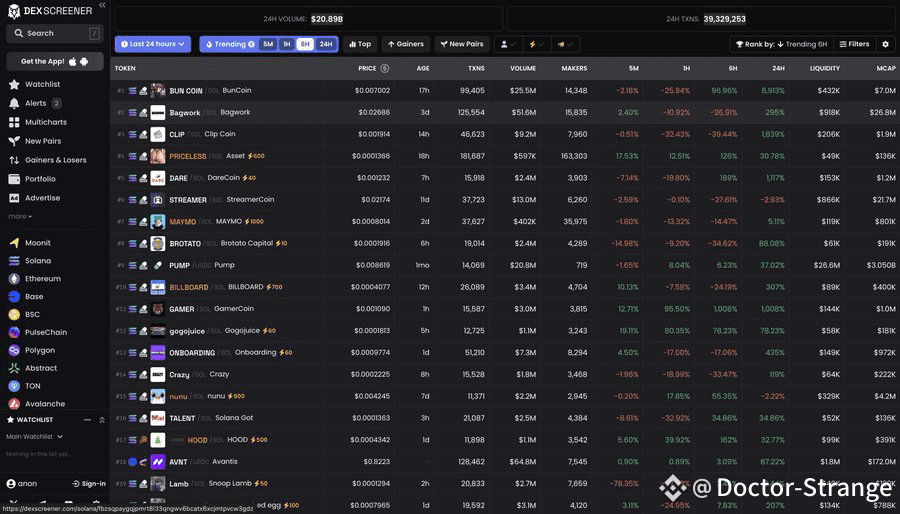Focus the Search input field
This screenshot has height=514, width=900.
click(55, 33)
